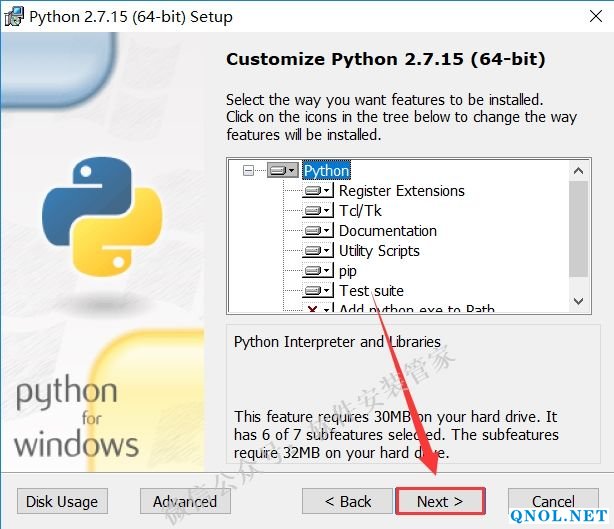Select the Utility Scripts feature label

point(379,251)
